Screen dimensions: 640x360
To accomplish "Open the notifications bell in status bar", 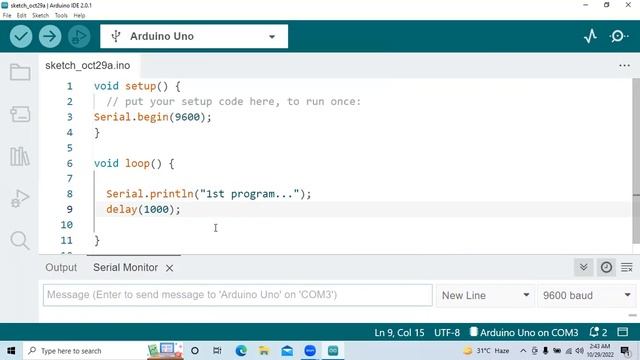I will pyautogui.click(x=598, y=332).
